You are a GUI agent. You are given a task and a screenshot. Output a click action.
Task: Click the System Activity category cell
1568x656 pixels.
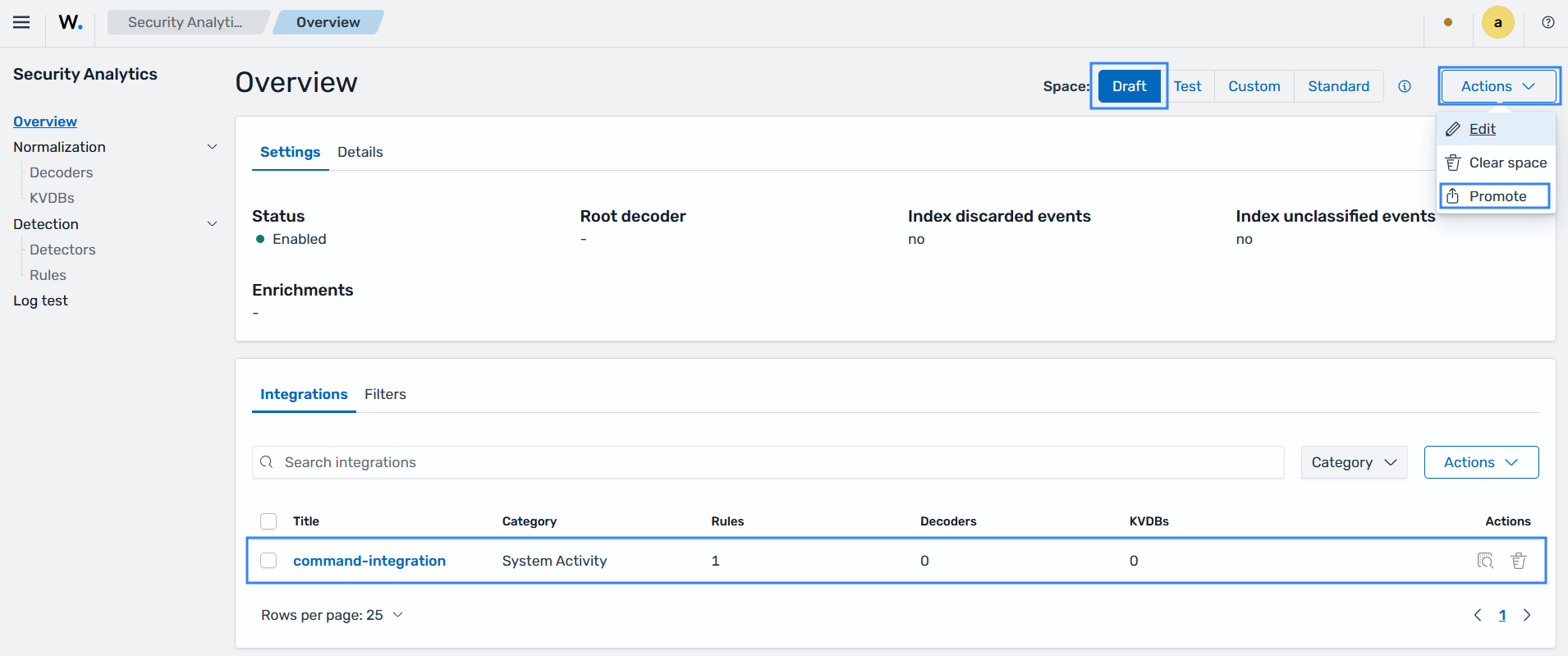coord(554,561)
